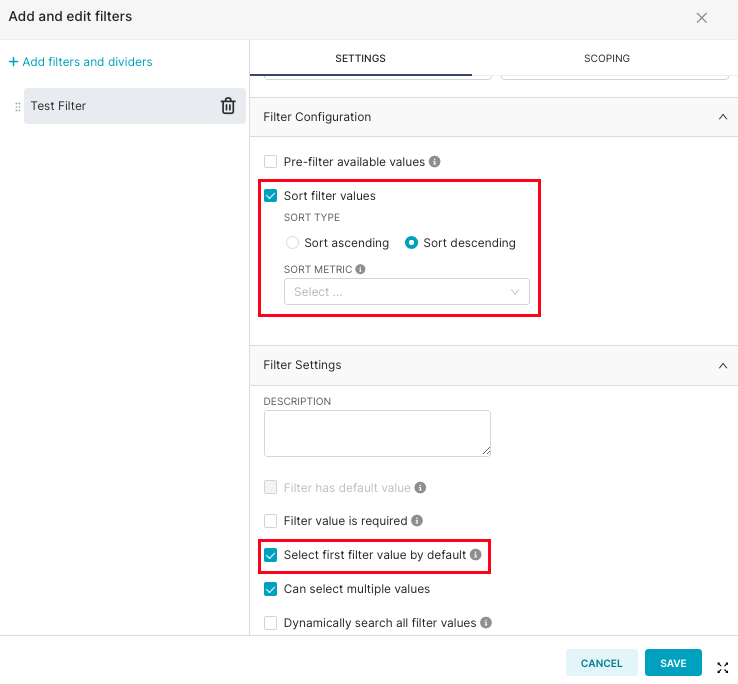Close the Add and edit filters dialog
Viewport: 738px width, 684px height.
(702, 18)
